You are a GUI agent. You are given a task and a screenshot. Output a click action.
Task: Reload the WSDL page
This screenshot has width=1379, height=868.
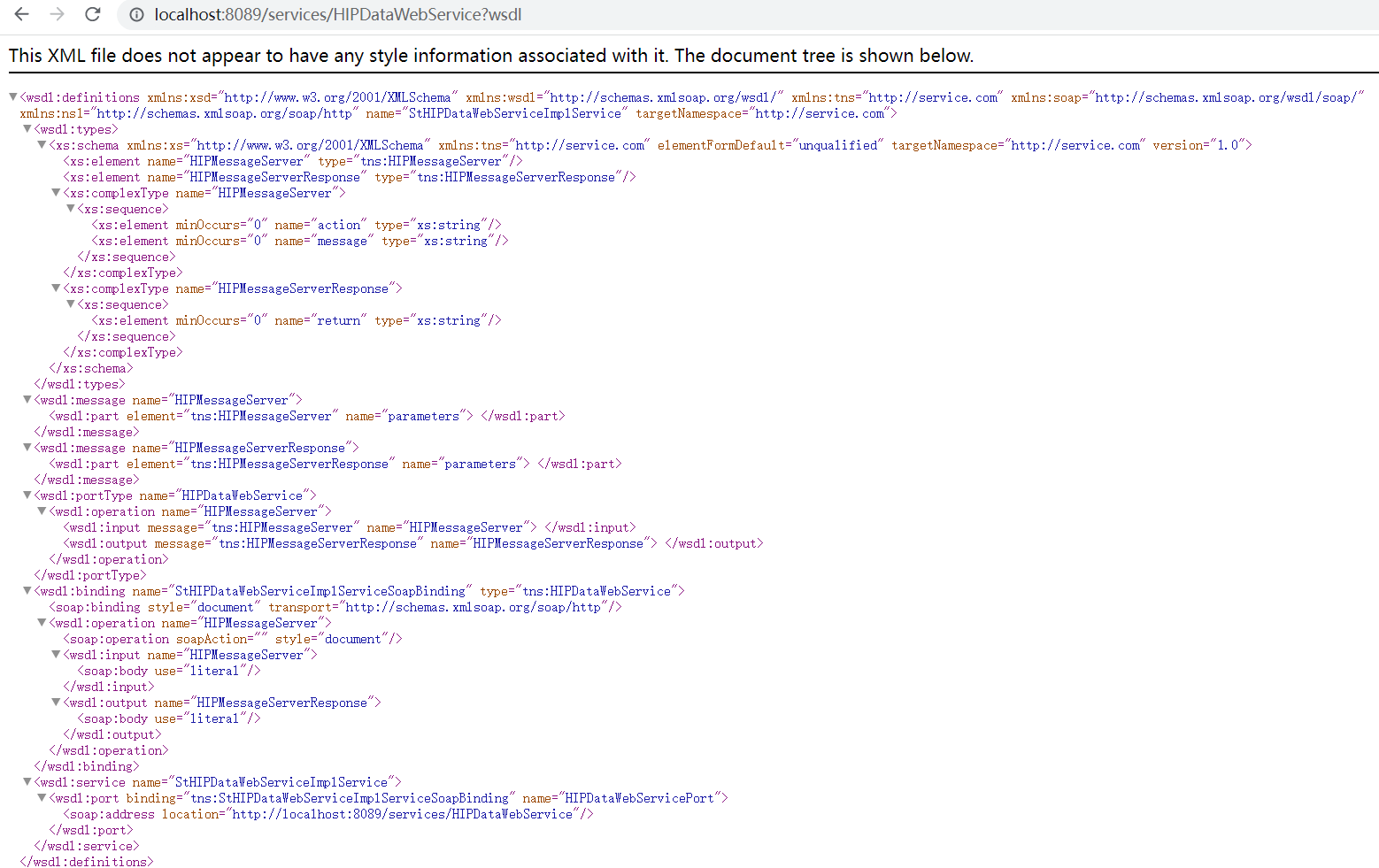click(92, 14)
